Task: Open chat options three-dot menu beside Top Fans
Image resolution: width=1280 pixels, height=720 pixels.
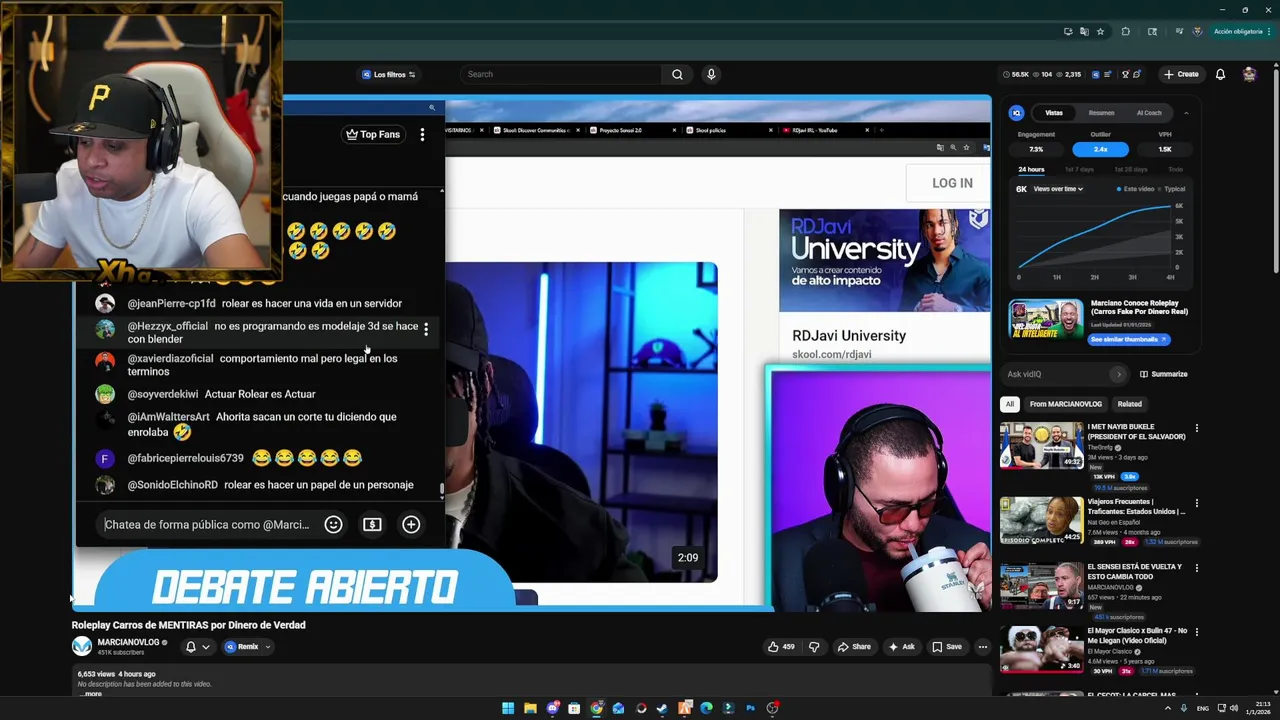Action: click(x=422, y=134)
